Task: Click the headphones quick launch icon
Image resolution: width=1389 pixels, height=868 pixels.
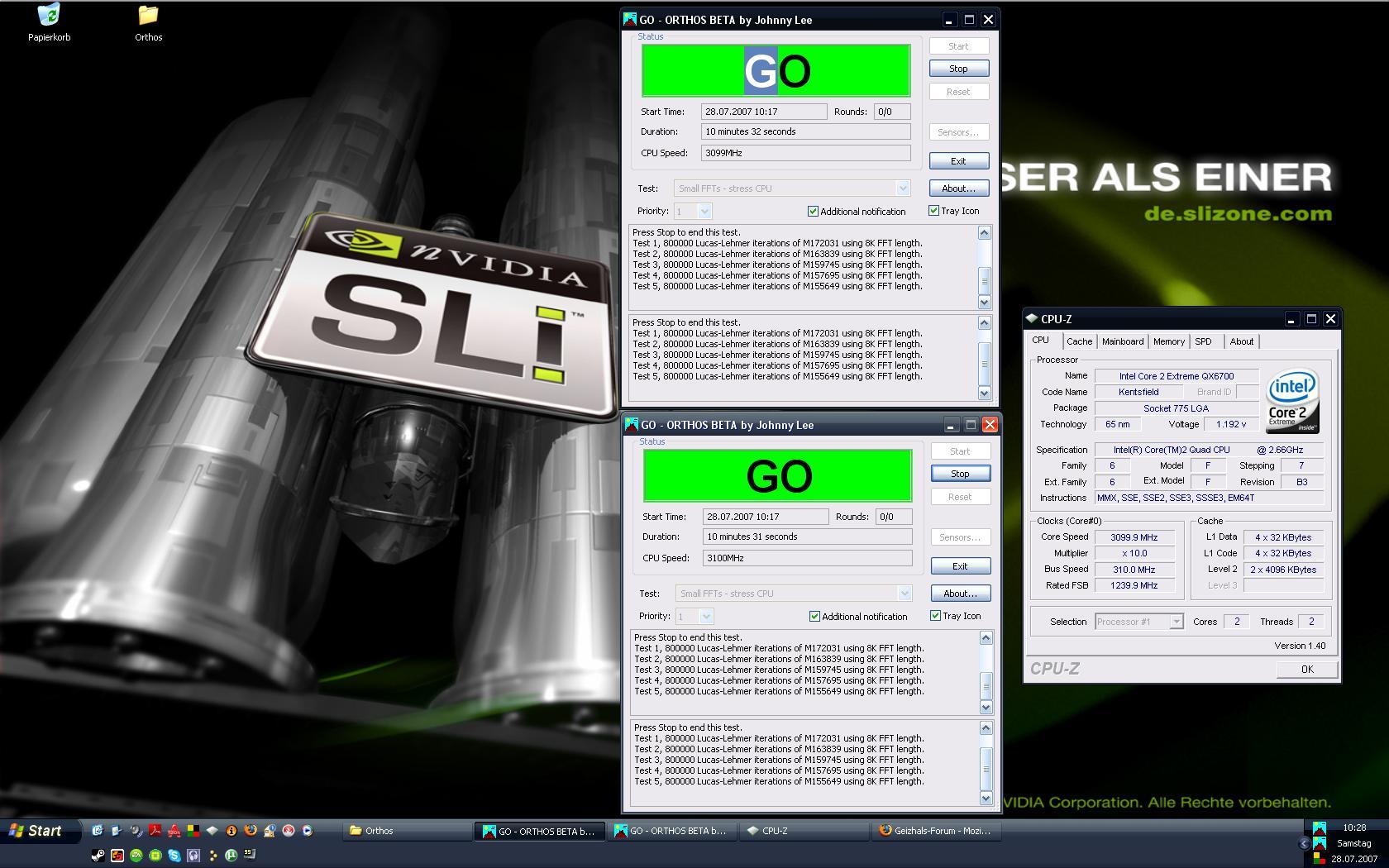Action: click(193, 856)
